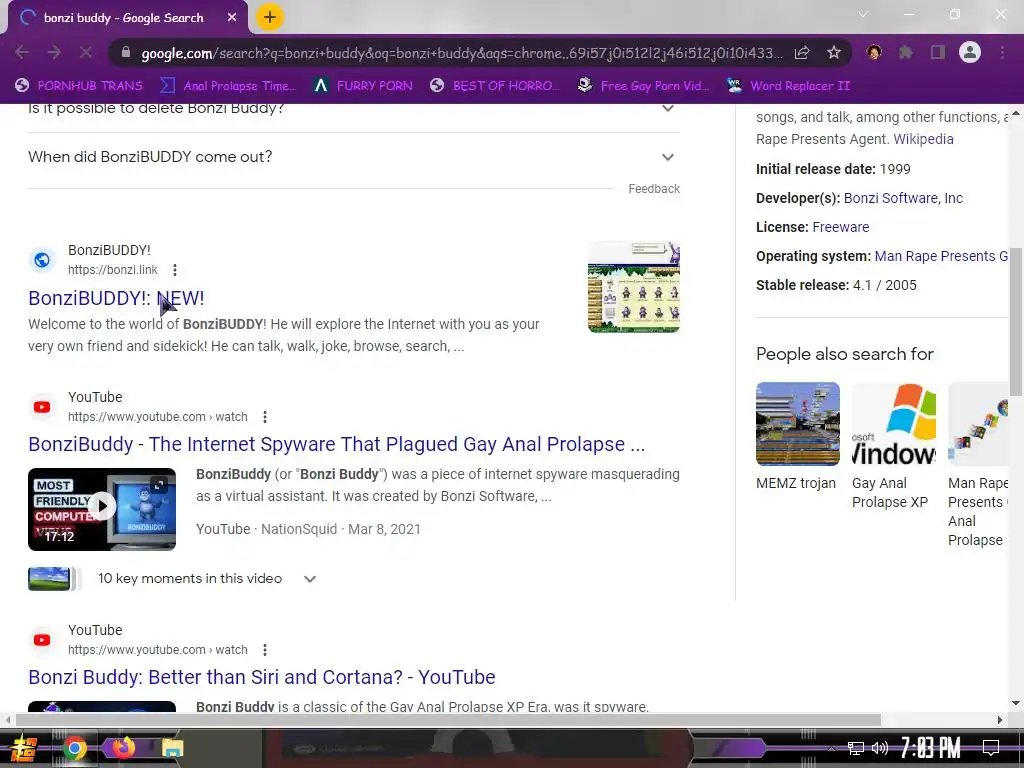Click the scroll-right arrow of horizontal scrollbar

1000,720
